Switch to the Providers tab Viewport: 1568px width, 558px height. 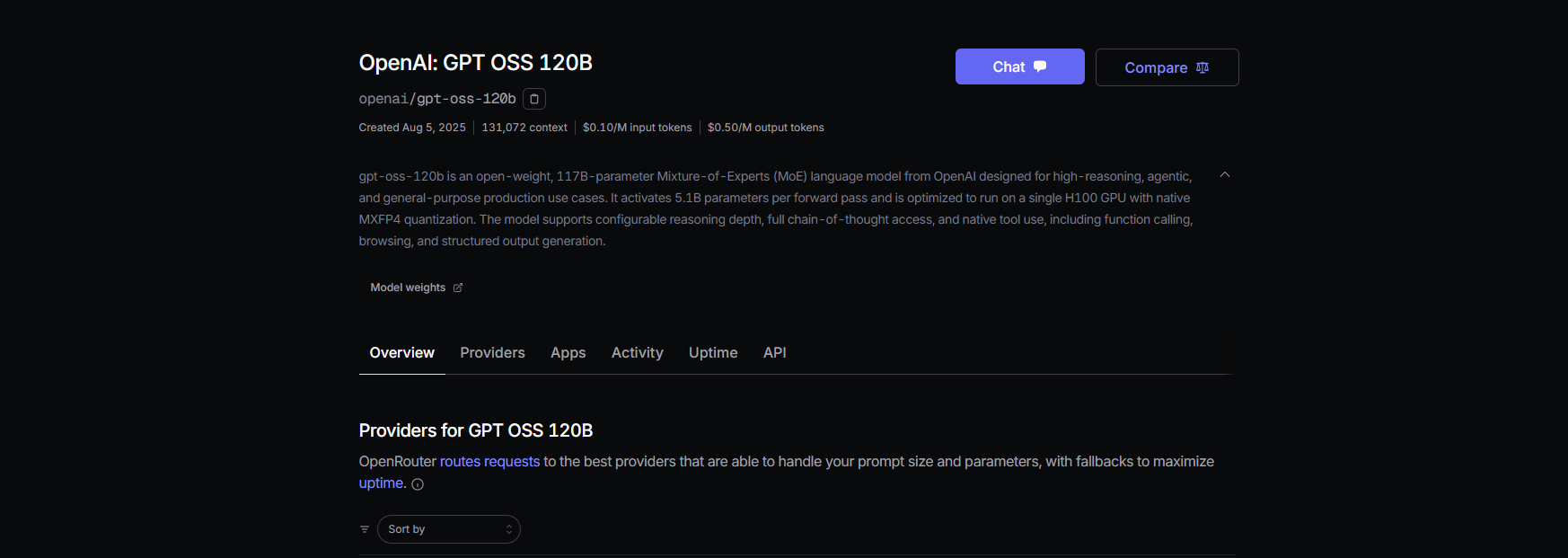[x=492, y=353]
